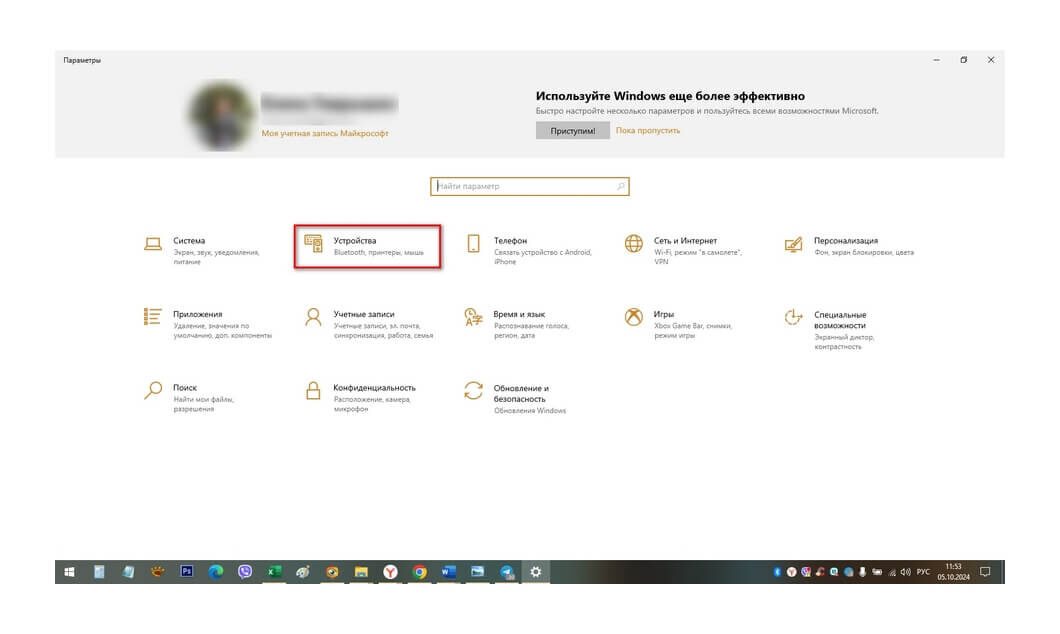Image resolution: width=1060 pixels, height=634 pixels.
Task: Click the magnifier icon in search box
Action: point(621,186)
